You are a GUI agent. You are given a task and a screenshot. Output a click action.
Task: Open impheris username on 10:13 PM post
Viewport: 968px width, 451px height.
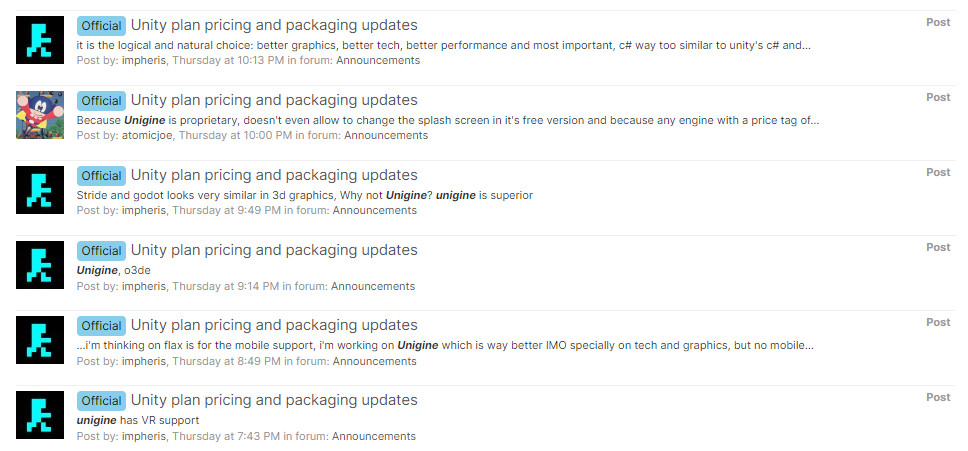pos(144,60)
